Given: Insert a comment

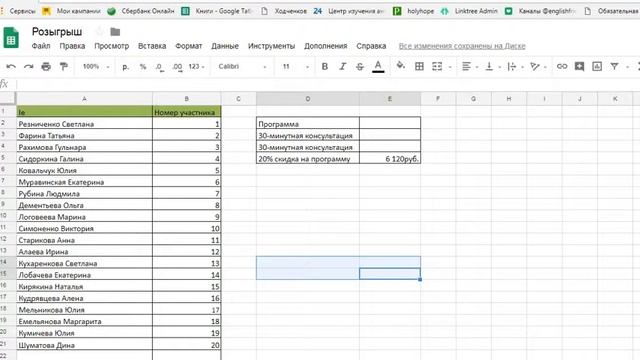Looking at the screenshot, I should [579, 66].
